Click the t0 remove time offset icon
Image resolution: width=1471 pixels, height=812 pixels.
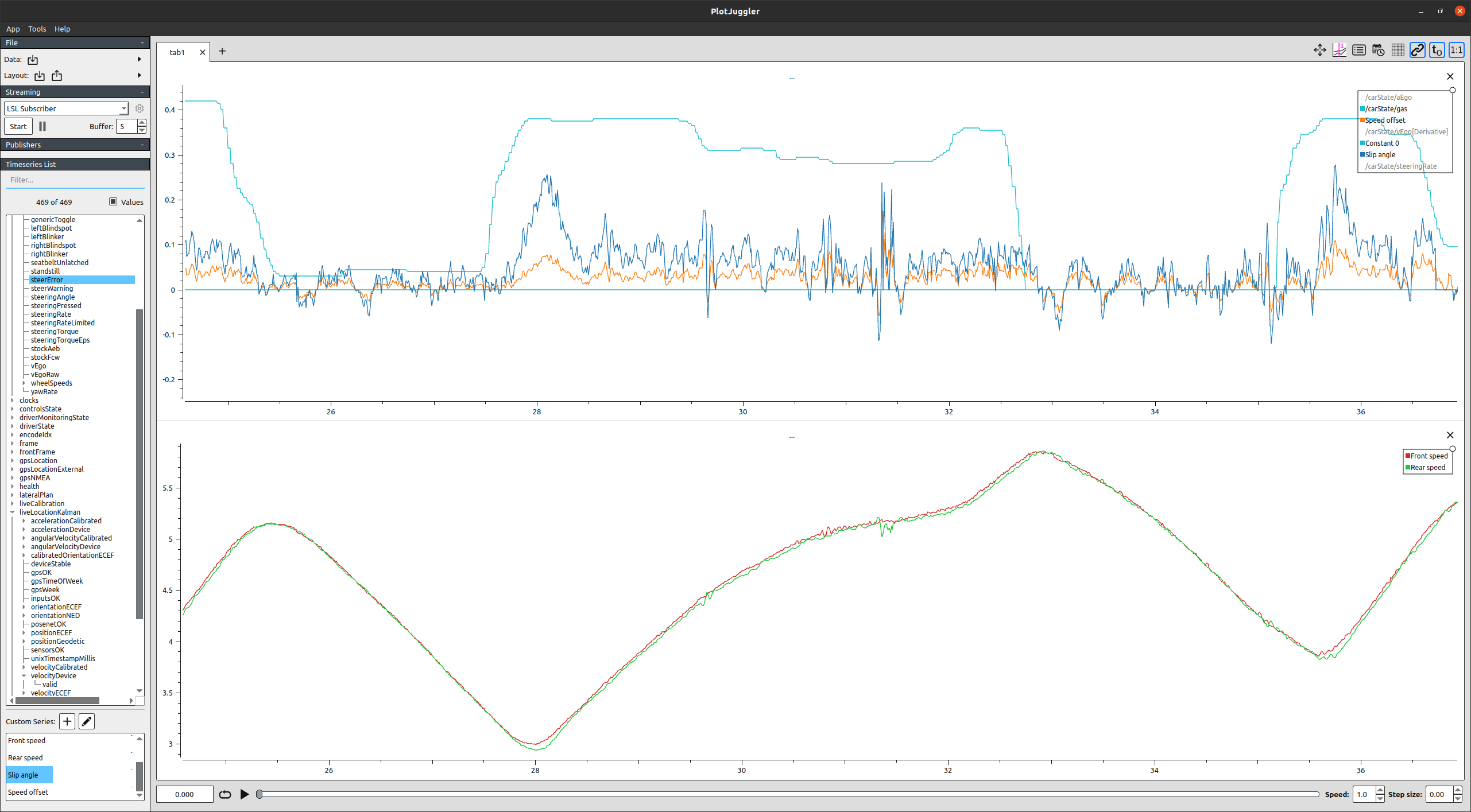pos(1435,50)
